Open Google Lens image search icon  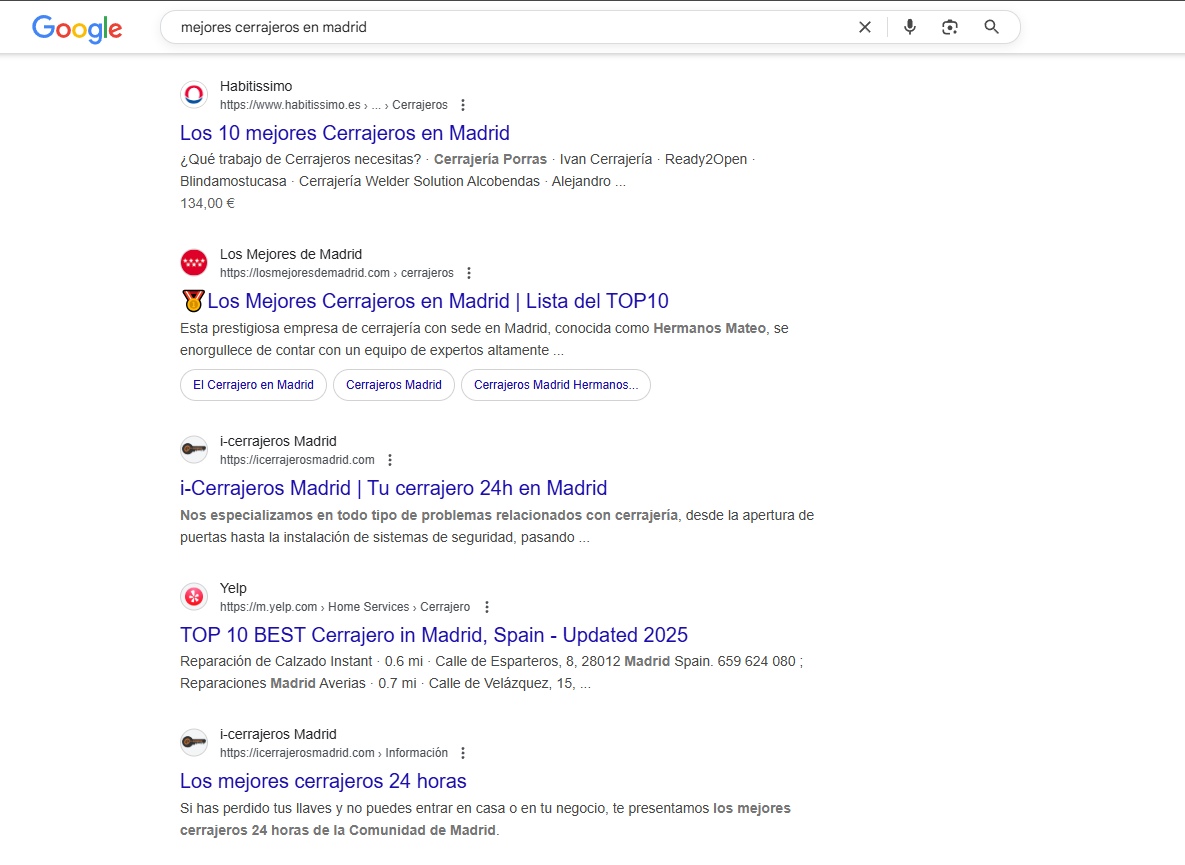[950, 27]
